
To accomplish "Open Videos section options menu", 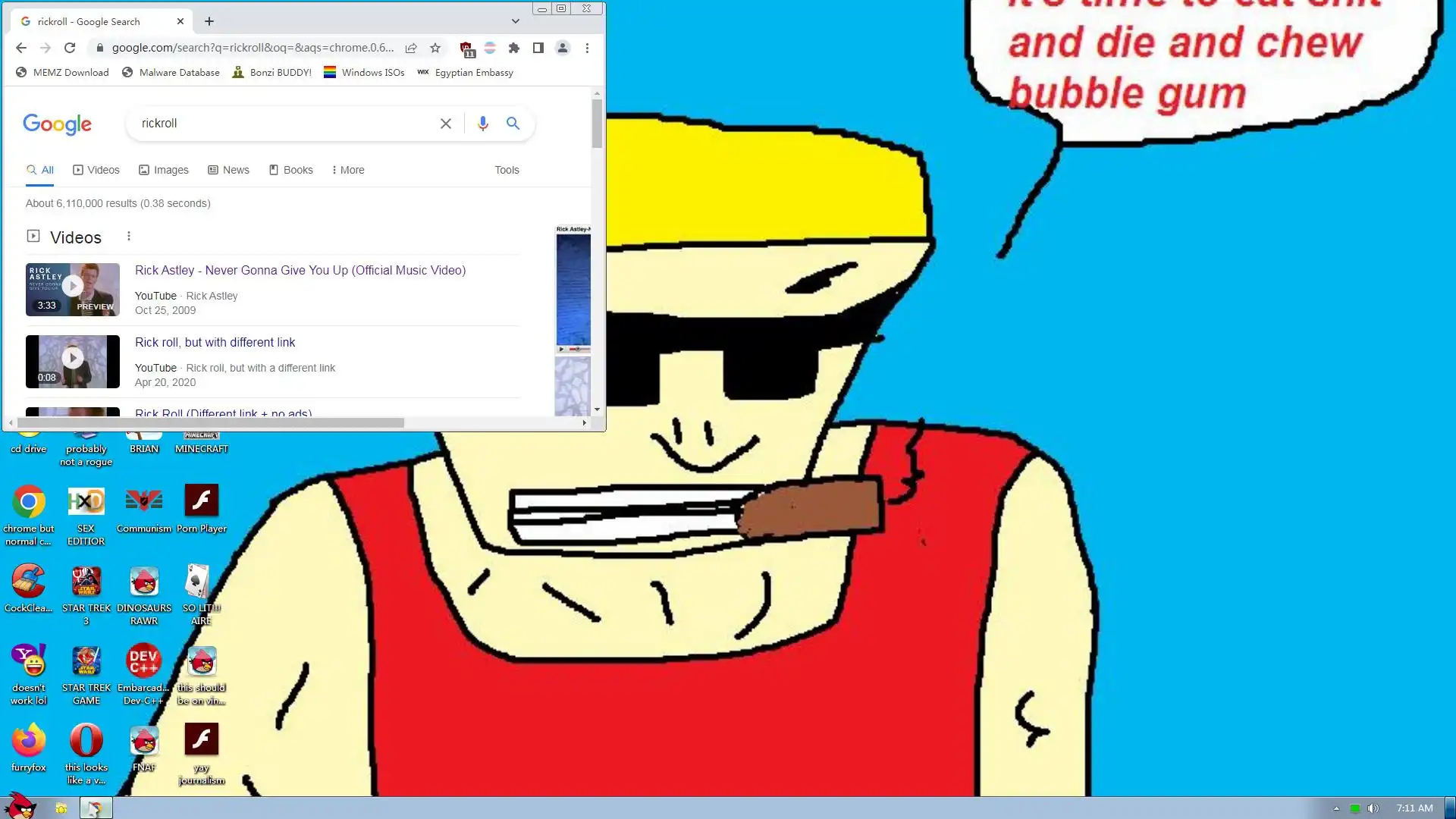I will (x=129, y=237).
